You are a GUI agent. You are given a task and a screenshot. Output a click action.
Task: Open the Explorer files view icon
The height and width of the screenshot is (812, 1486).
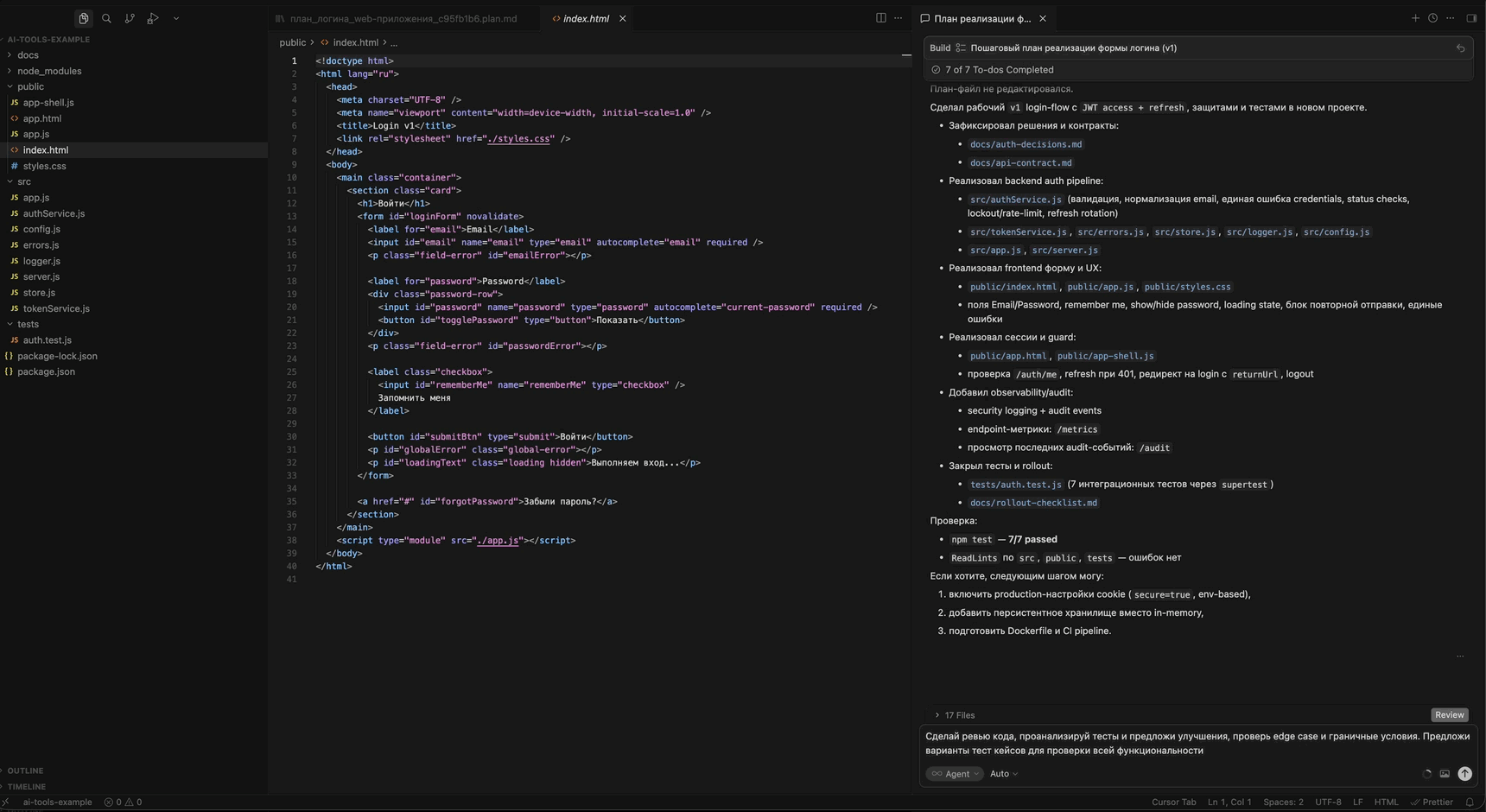pyautogui.click(x=84, y=18)
